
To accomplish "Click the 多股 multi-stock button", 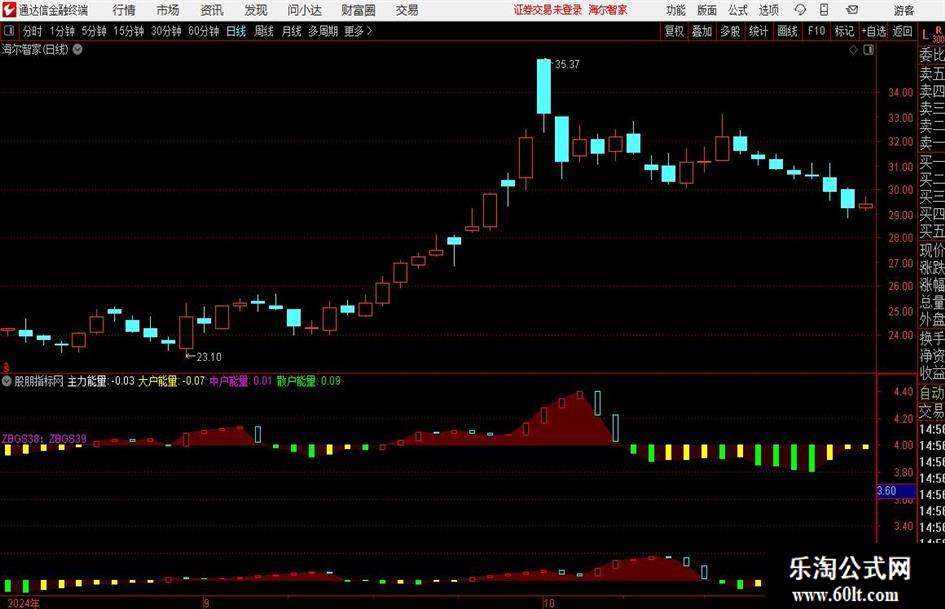I will (x=730, y=31).
